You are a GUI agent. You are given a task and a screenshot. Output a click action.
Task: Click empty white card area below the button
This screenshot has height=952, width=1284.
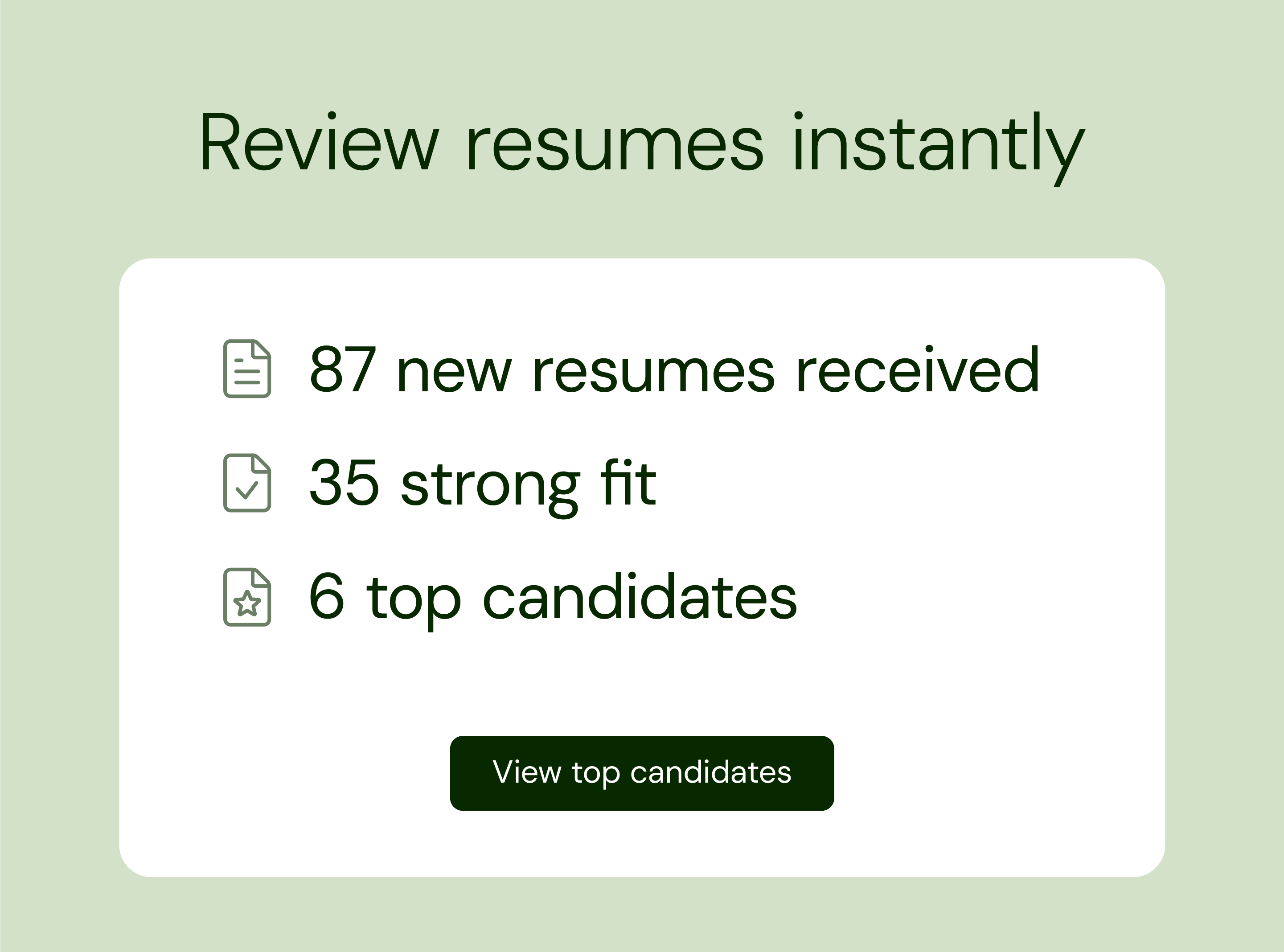[x=642, y=844]
